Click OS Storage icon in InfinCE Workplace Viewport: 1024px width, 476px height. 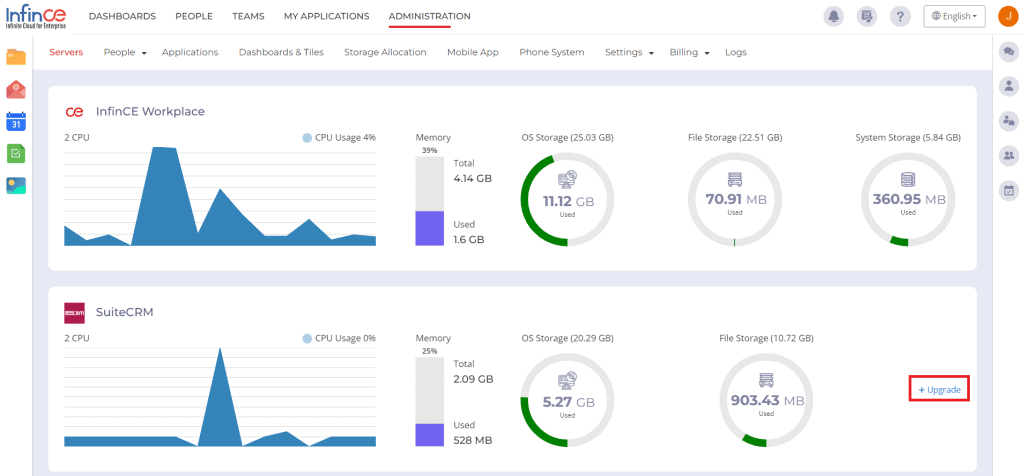click(x=568, y=181)
